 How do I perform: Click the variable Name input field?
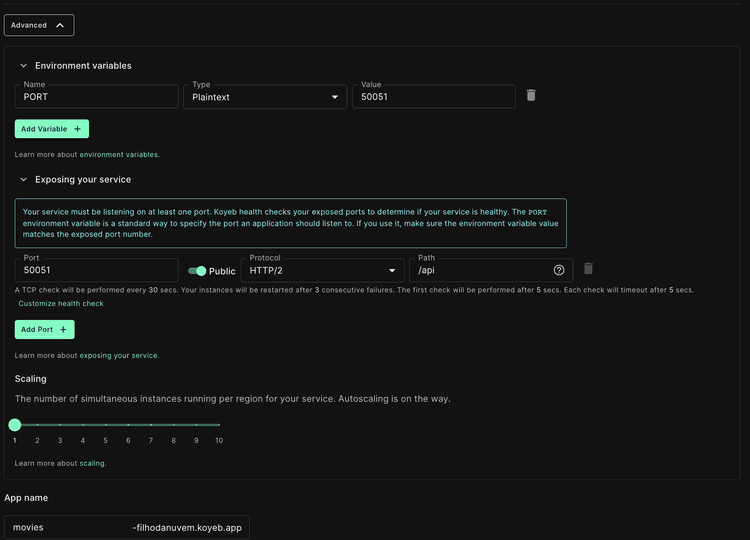click(x=96, y=97)
